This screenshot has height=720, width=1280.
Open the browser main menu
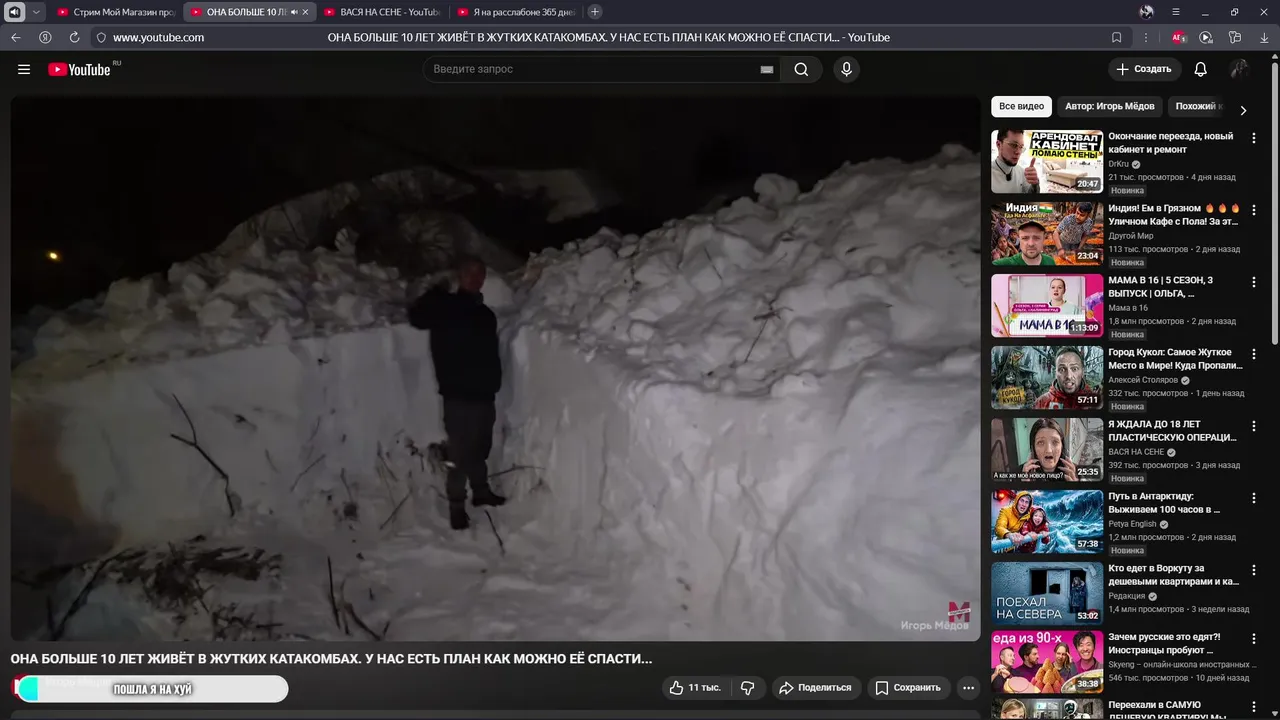(x=1176, y=12)
